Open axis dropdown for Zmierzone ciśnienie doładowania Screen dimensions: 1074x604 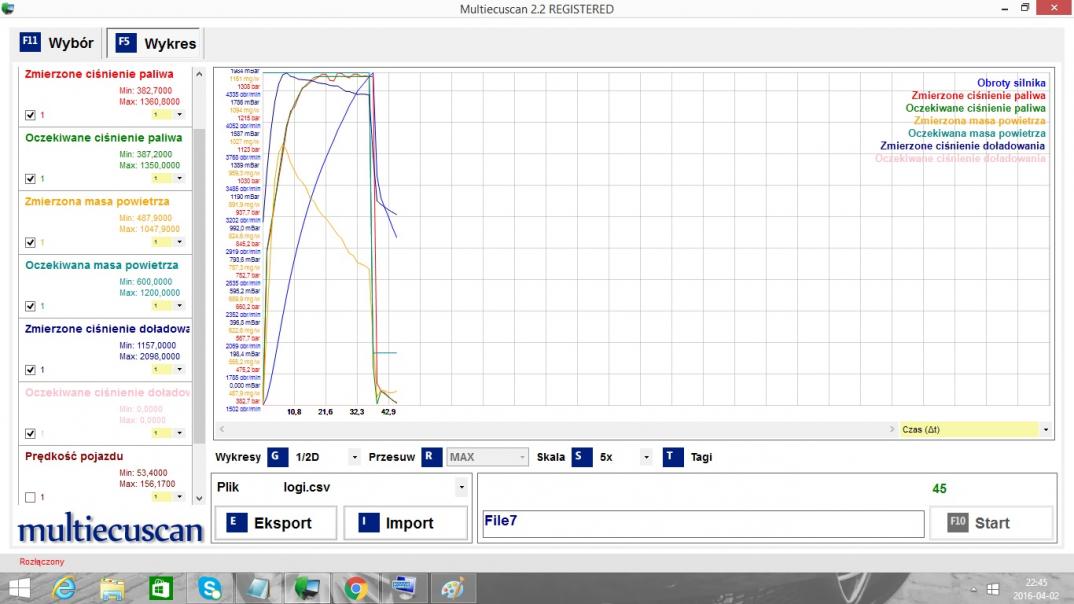(179, 369)
